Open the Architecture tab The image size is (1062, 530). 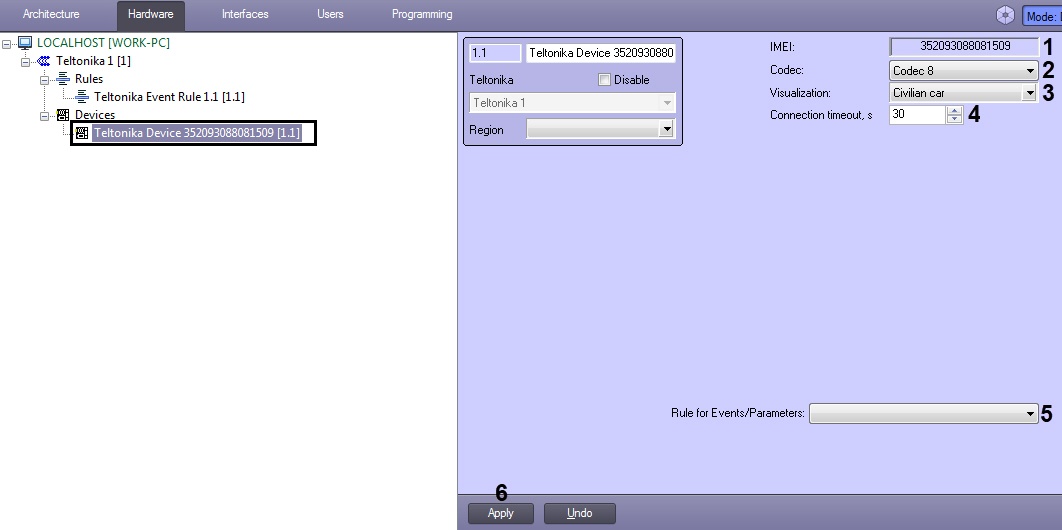[x=51, y=14]
